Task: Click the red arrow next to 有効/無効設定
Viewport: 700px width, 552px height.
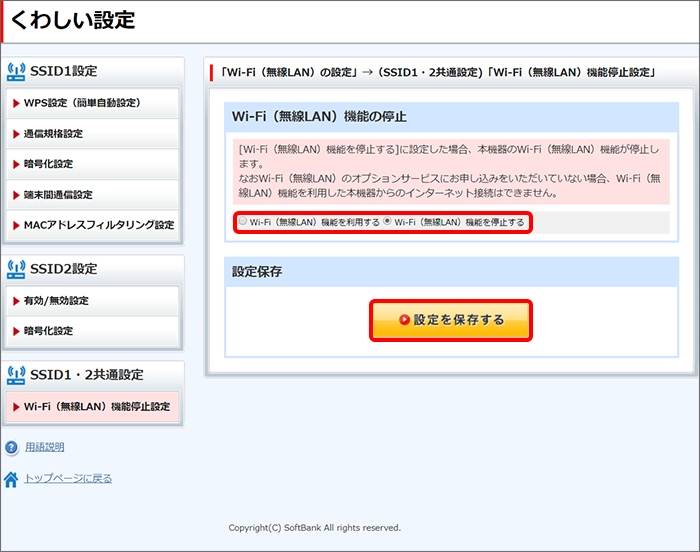Action: click(x=17, y=301)
